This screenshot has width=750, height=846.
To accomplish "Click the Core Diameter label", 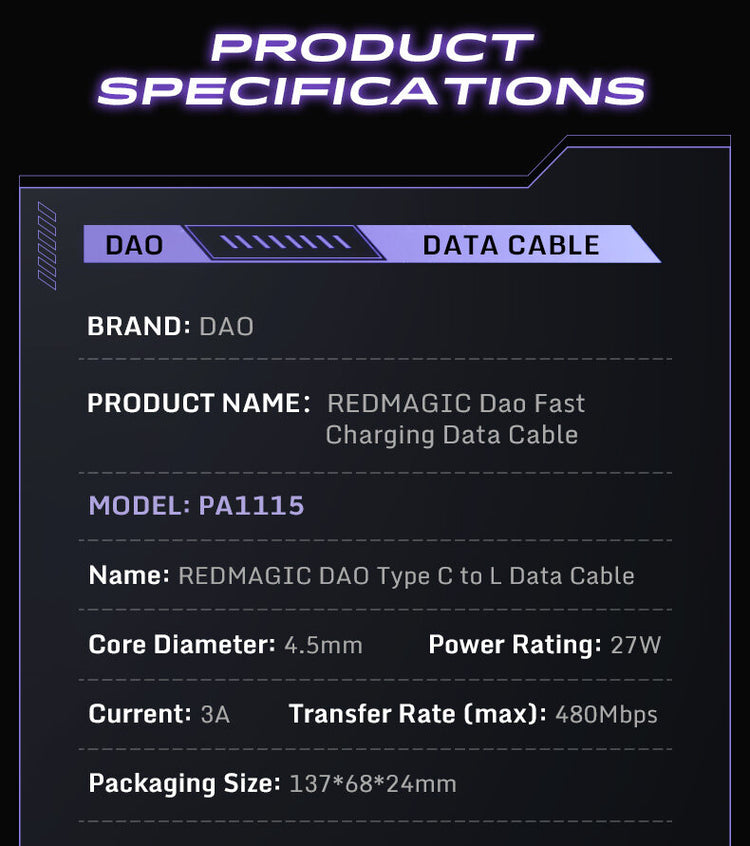I will tap(181, 644).
